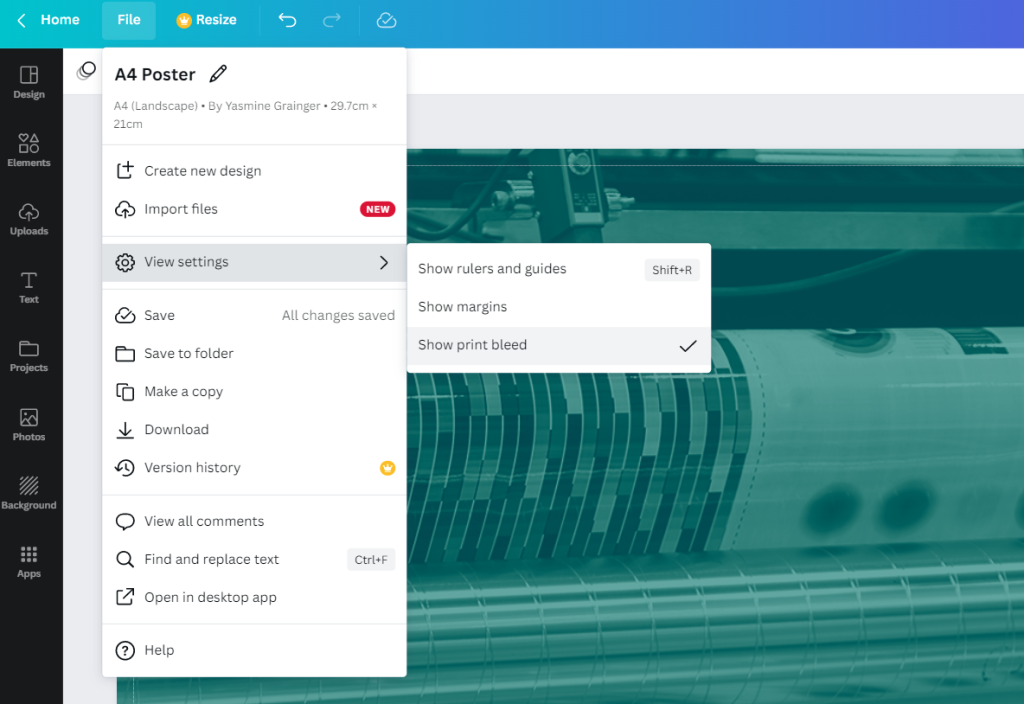Click the Save to folder icon
The image size is (1024, 704).
click(x=125, y=354)
